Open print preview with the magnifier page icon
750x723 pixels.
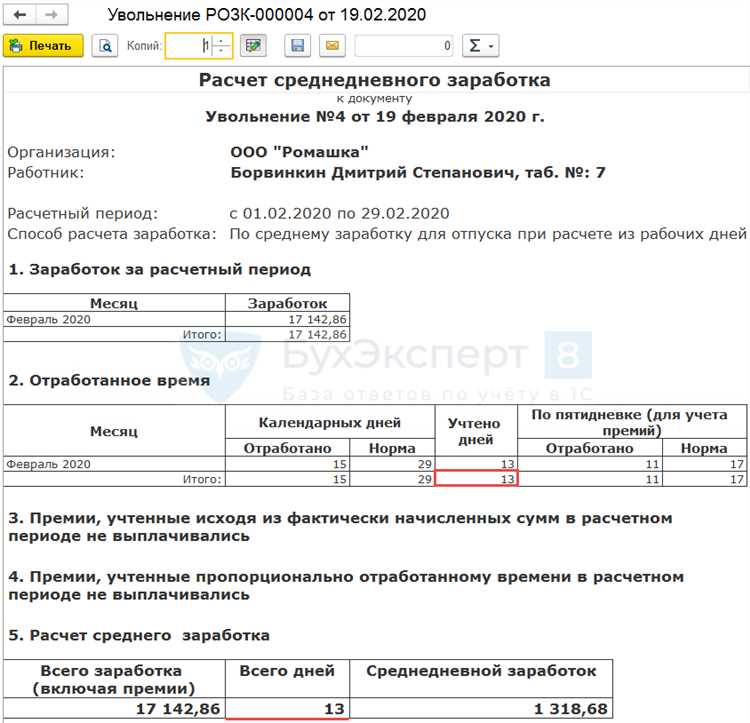click(x=105, y=45)
